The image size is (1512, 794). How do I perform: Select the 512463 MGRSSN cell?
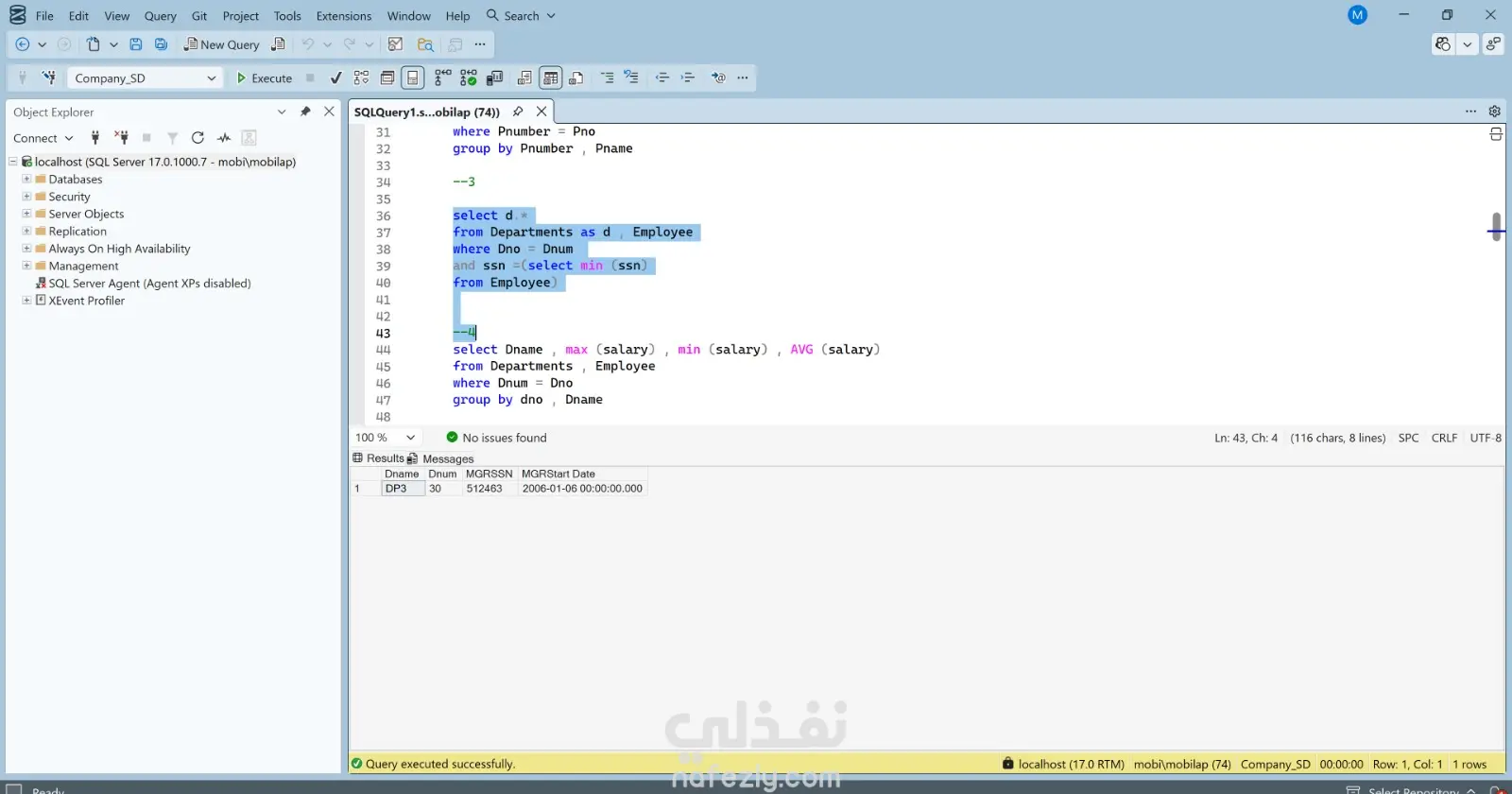[x=484, y=489]
